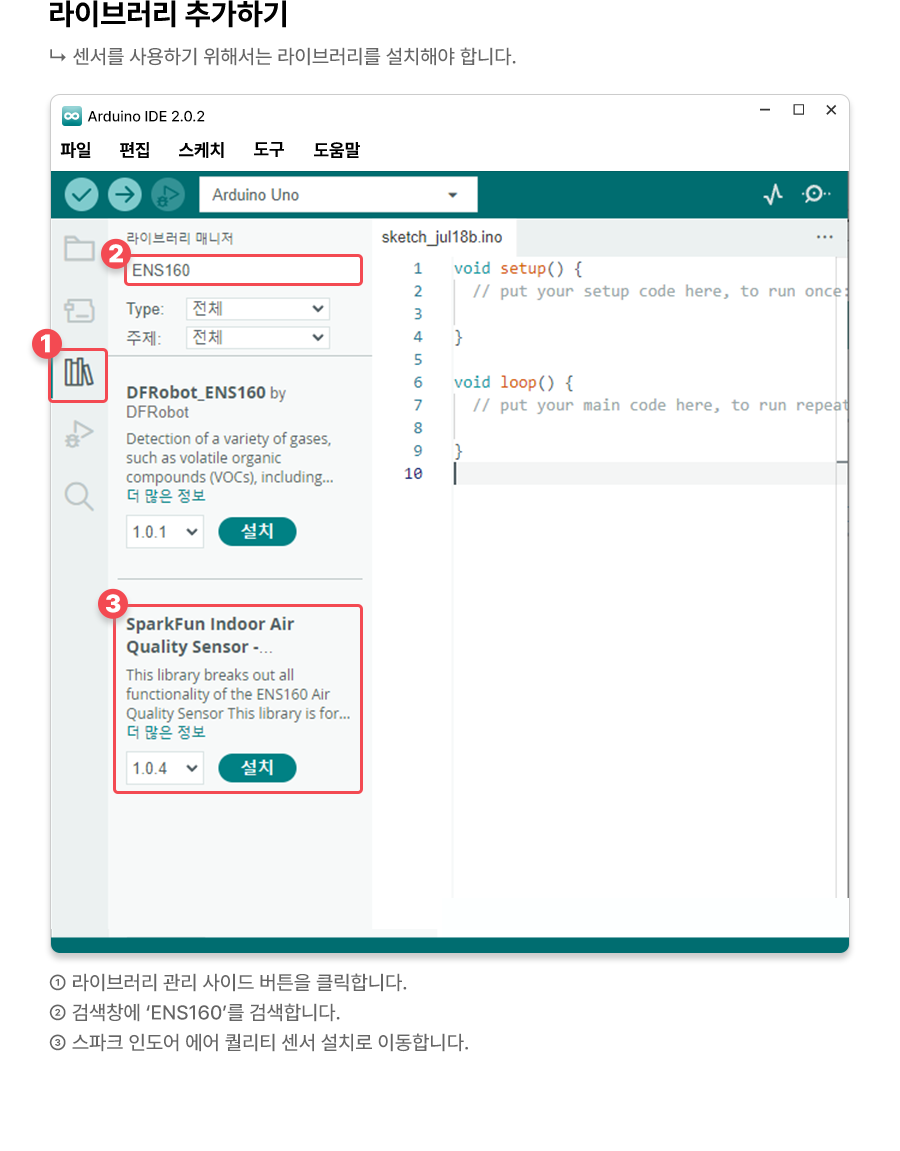The width and height of the screenshot is (900, 1151).
Task: Click the Verify checkmark button
Action: pyautogui.click(x=81, y=194)
